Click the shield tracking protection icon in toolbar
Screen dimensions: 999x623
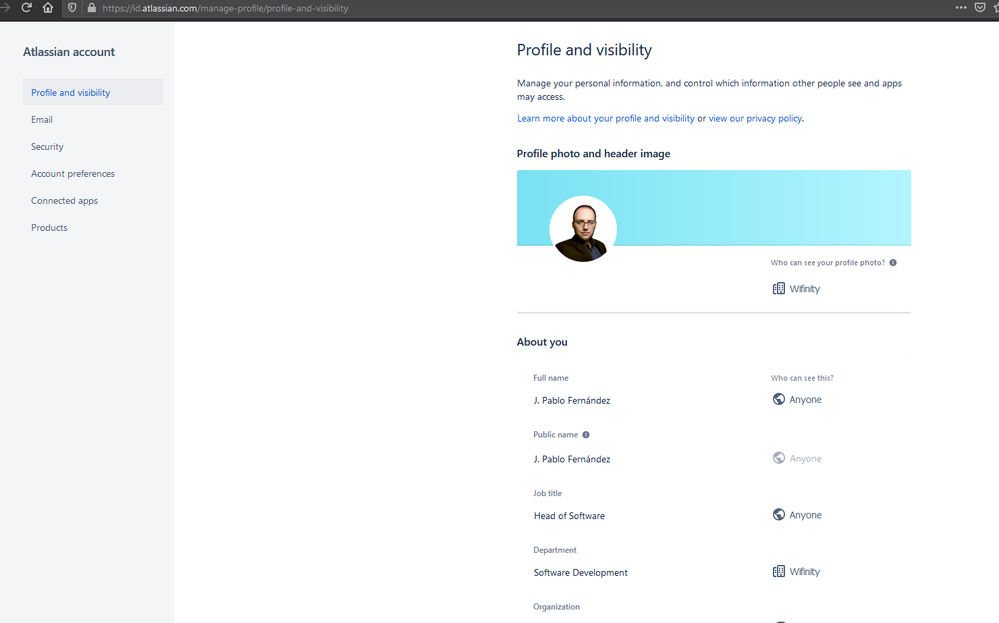[71, 8]
